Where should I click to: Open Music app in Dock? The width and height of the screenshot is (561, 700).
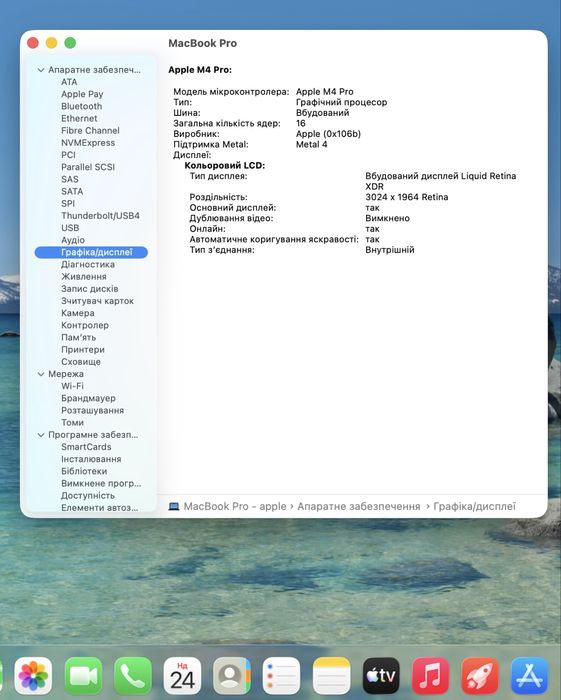(x=430, y=675)
